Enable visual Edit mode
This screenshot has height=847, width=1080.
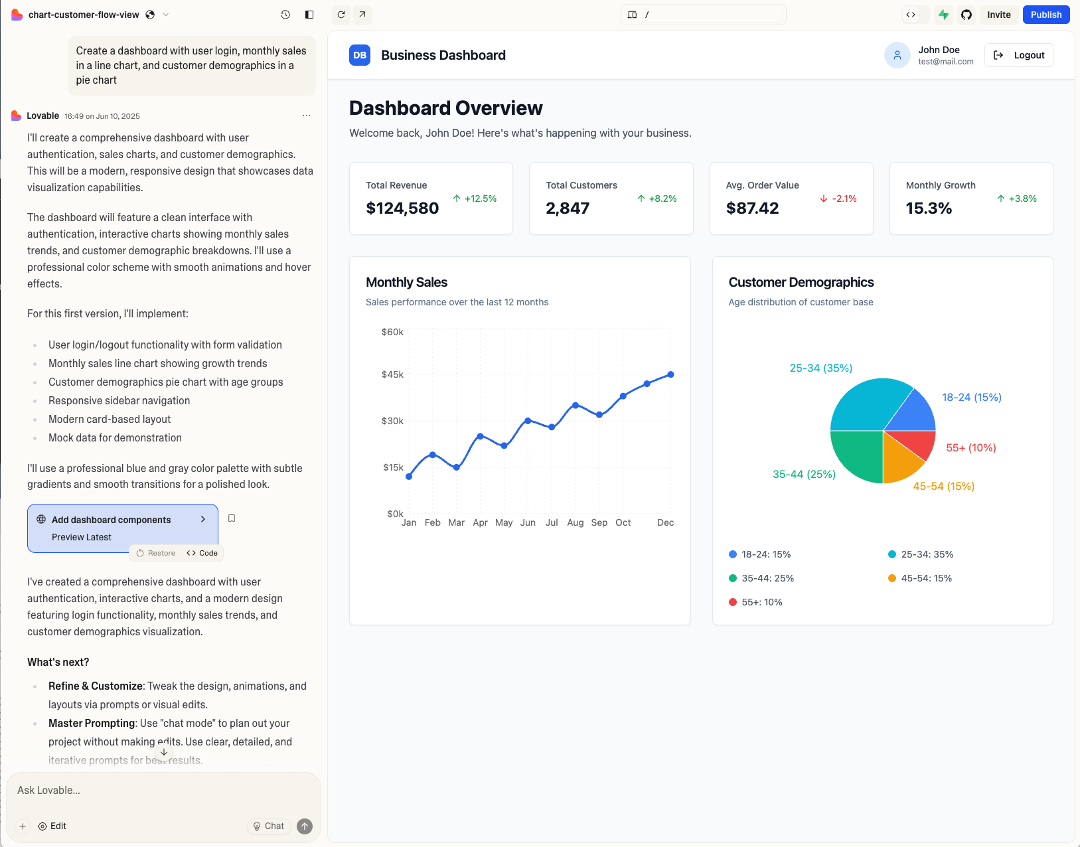pyautogui.click(x=52, y=826)
